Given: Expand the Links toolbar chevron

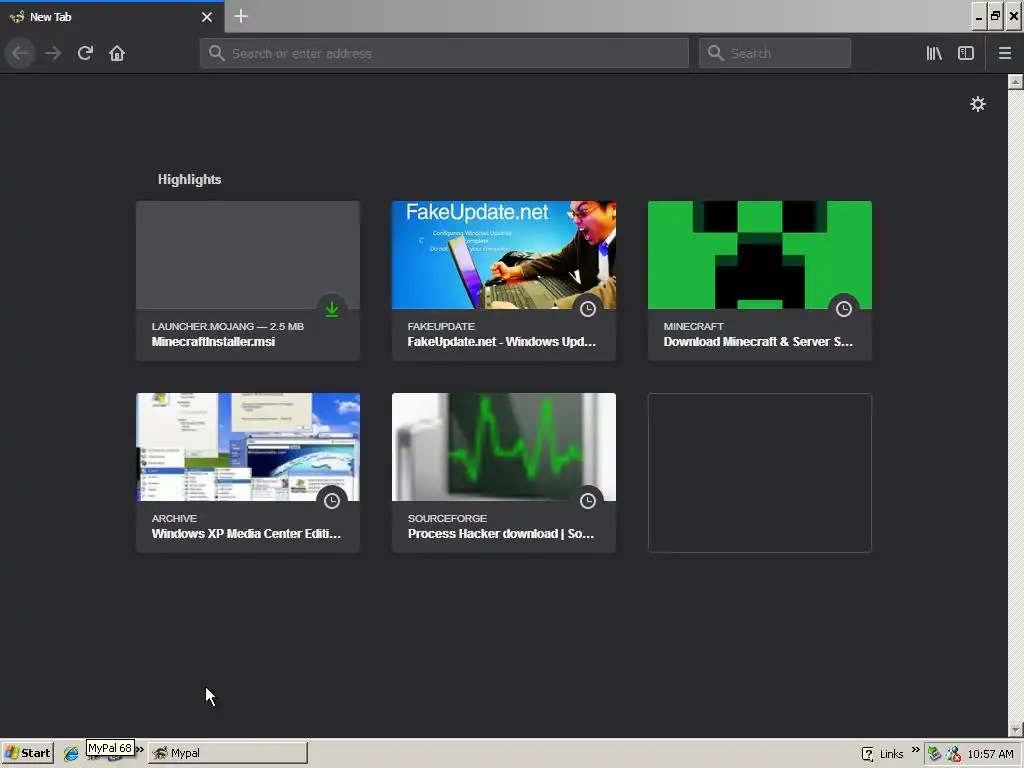Looking at the screenshot, I should point(915,749).
